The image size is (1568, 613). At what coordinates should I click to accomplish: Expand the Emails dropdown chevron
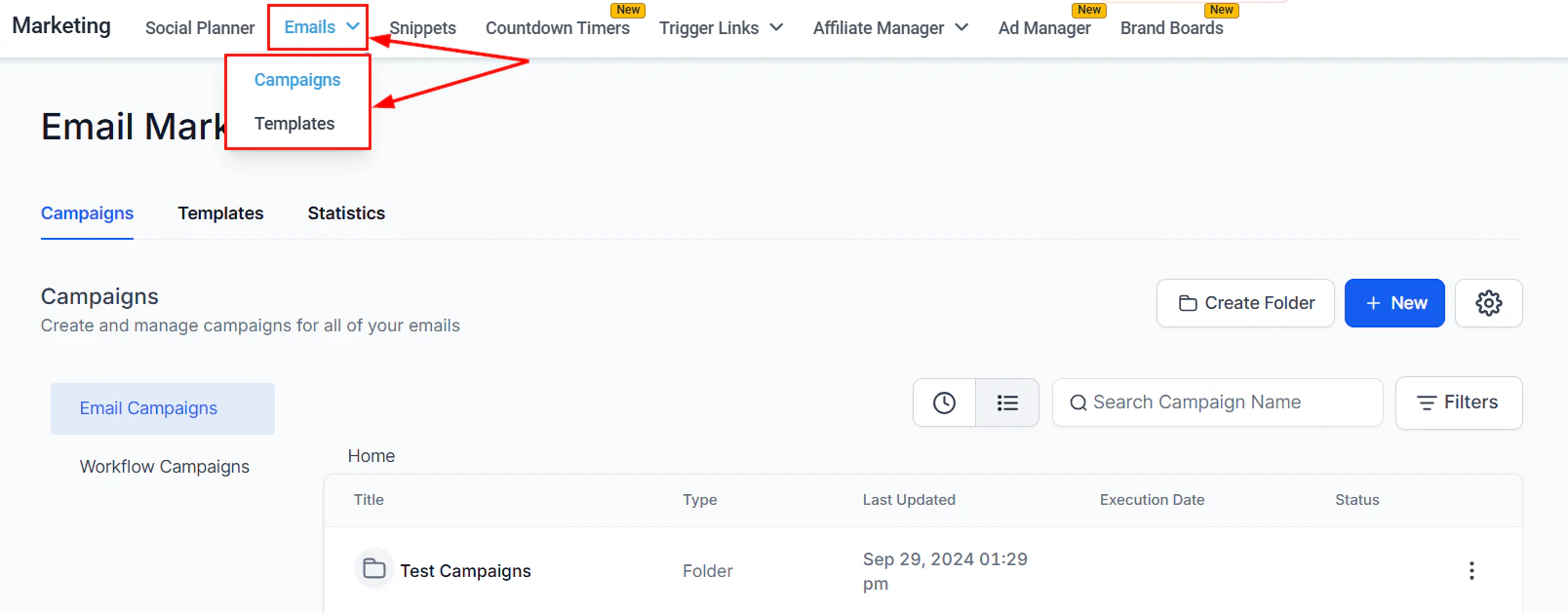click(353, 26)
